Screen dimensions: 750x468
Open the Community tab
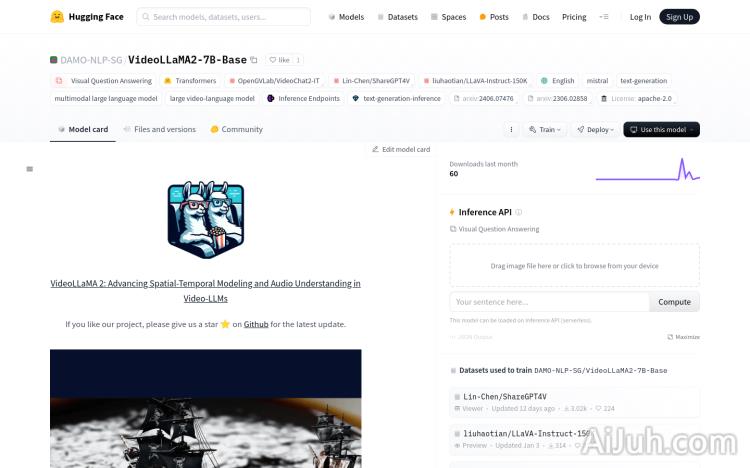(x=236, y=129)
